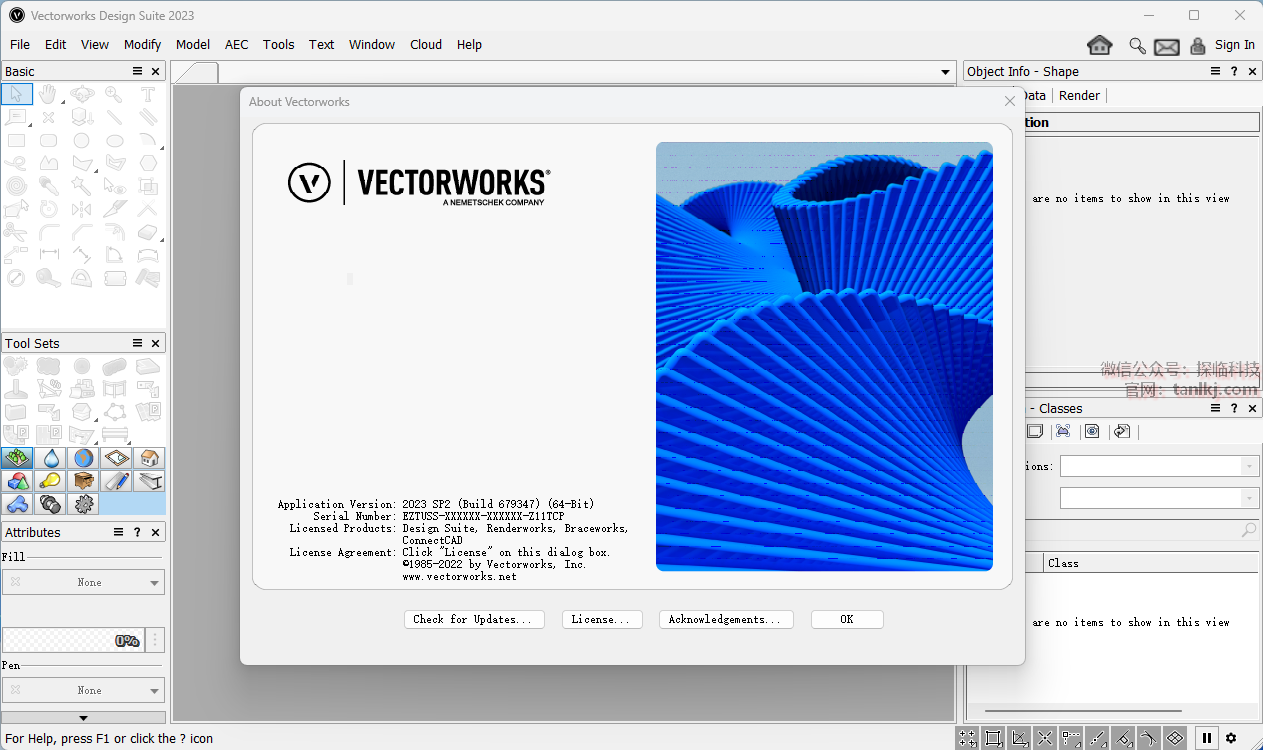This screenshot has height=750, width=1263.
Task: Select the Selection arrow tool
Action: (16, 95)
